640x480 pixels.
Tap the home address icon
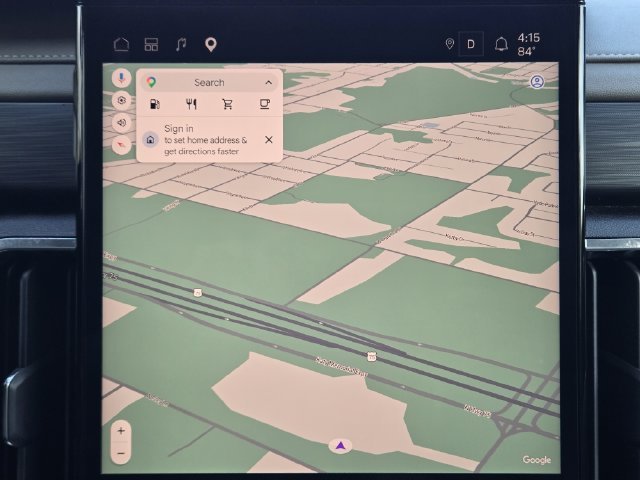(150, 140)
